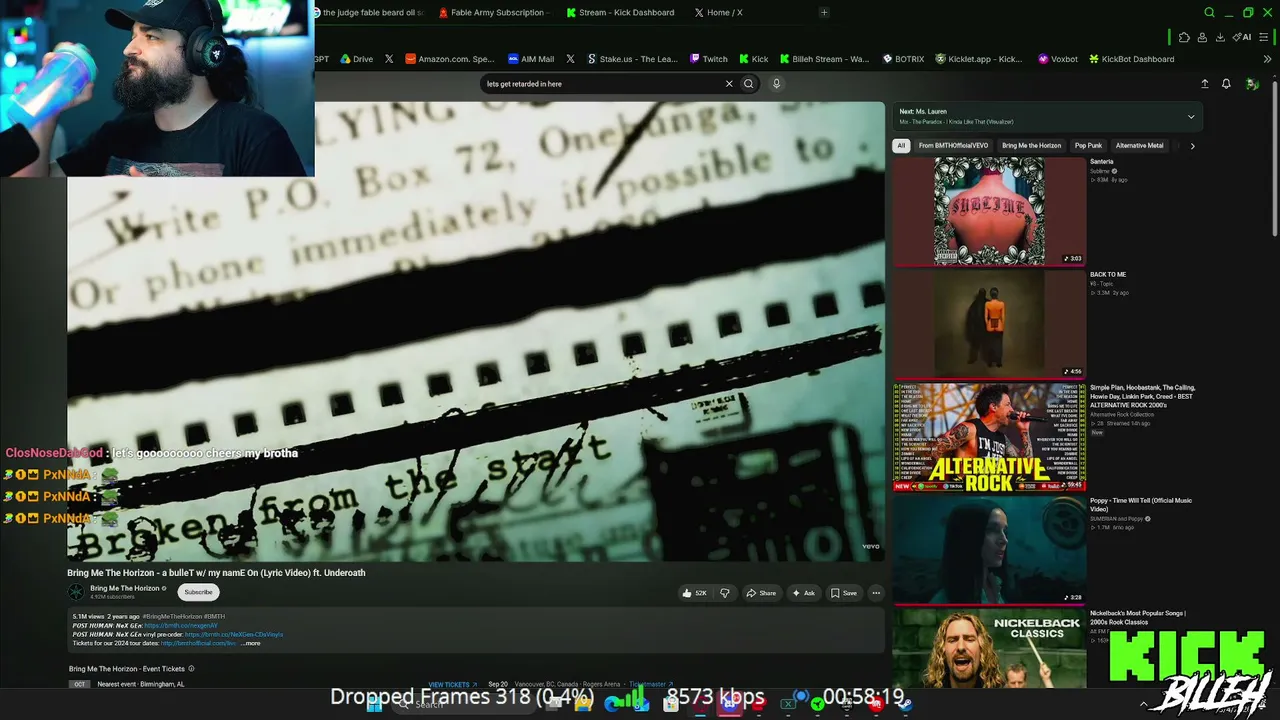
Task: Switch to the Home / X tab
Action: point(718,13)
